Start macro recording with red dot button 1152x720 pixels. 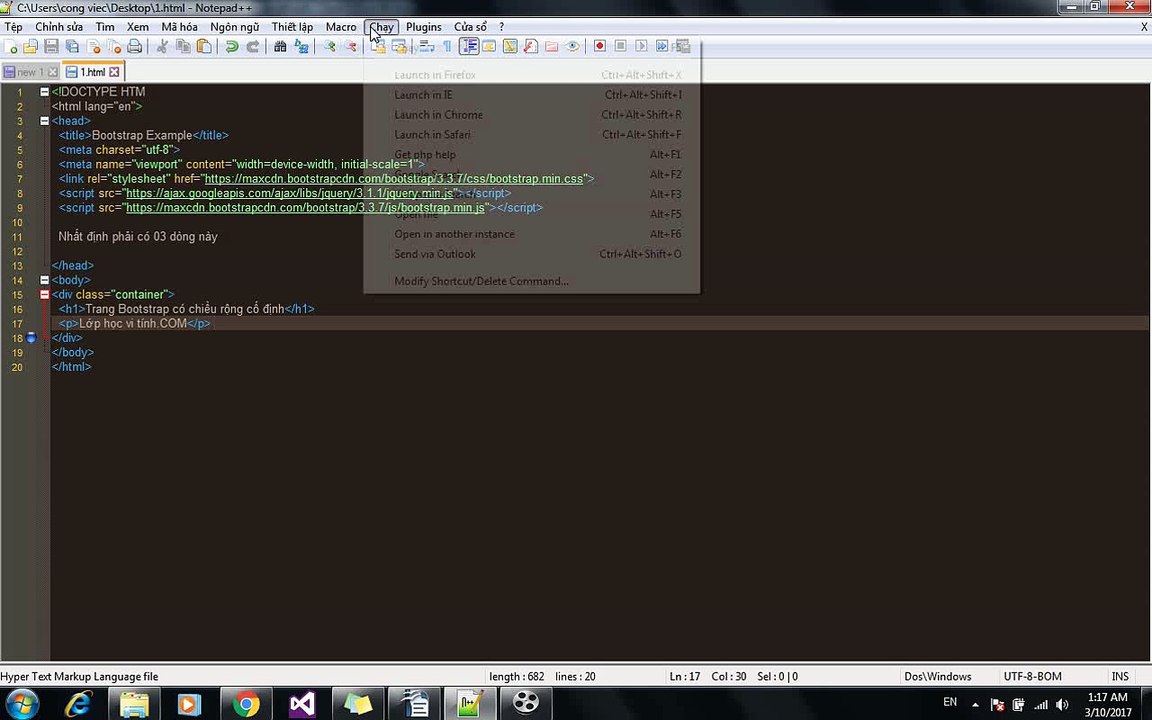point(600,46)
